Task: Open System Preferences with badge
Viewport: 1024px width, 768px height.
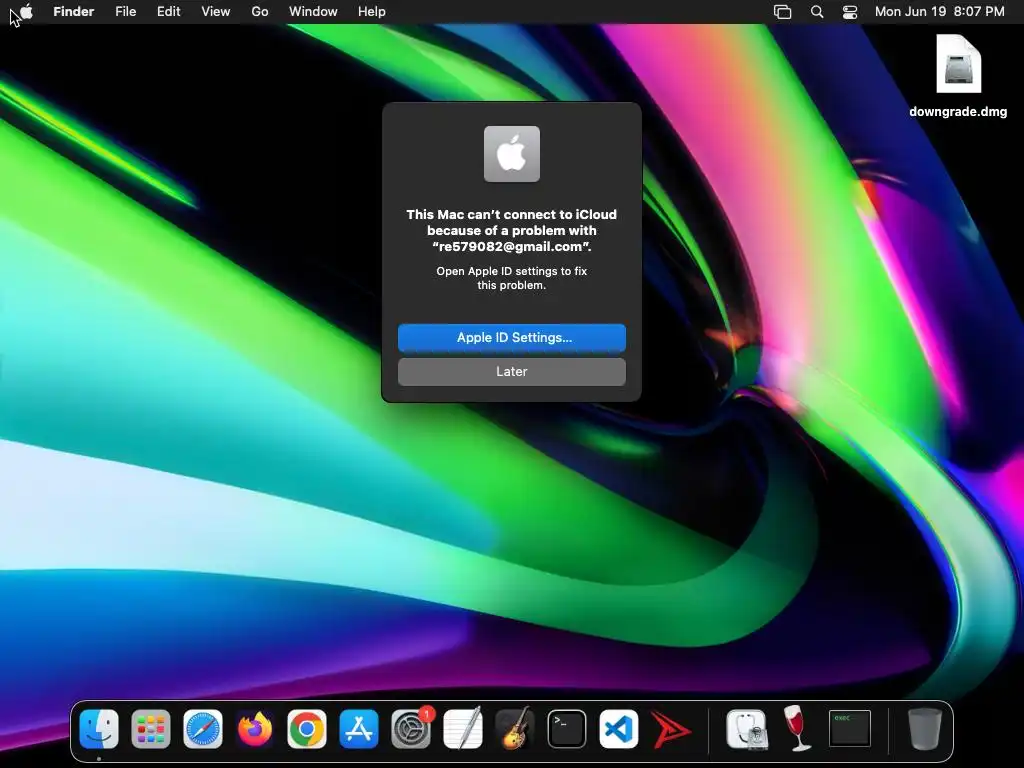Action: (x=411, y=729)
